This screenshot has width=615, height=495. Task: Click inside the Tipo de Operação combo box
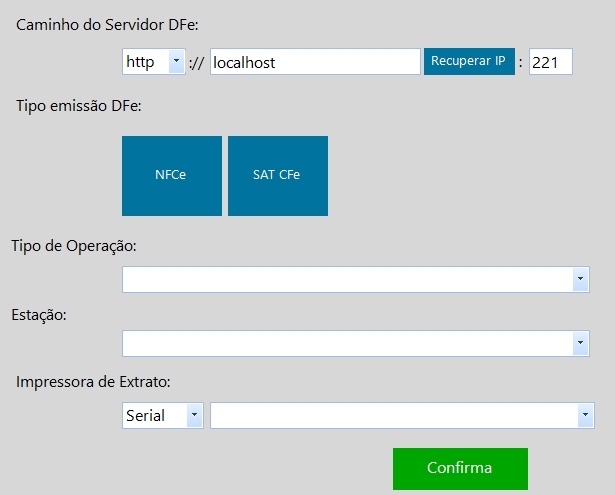coord(356,279)
